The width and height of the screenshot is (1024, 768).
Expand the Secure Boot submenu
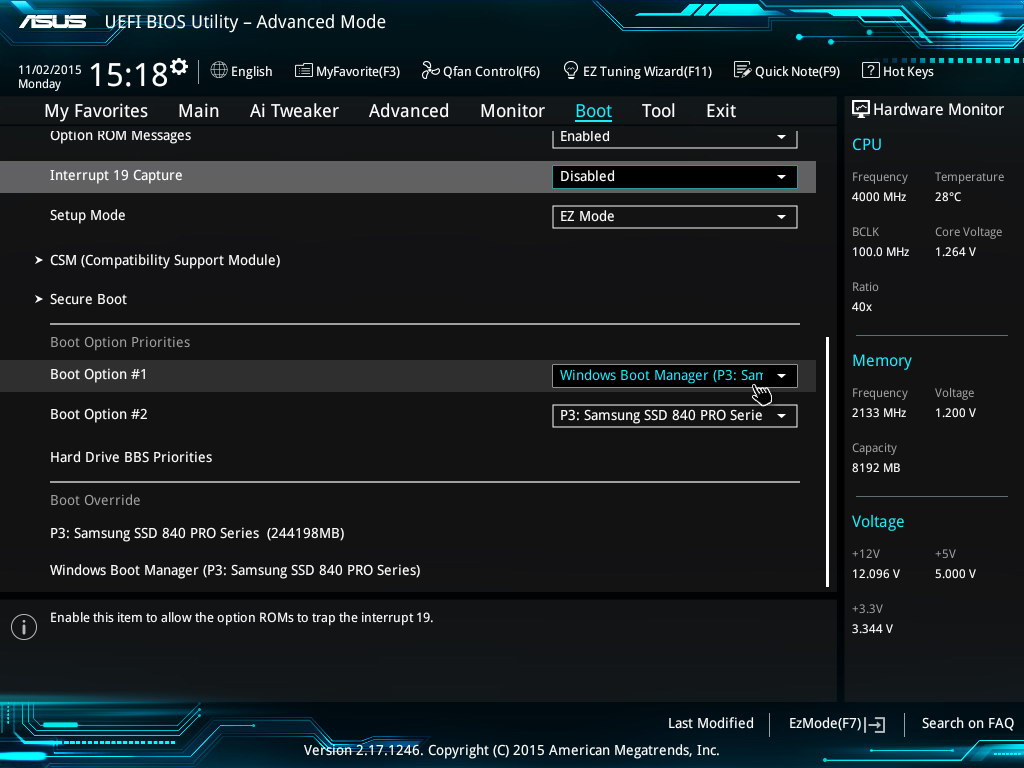click(88, 299)
